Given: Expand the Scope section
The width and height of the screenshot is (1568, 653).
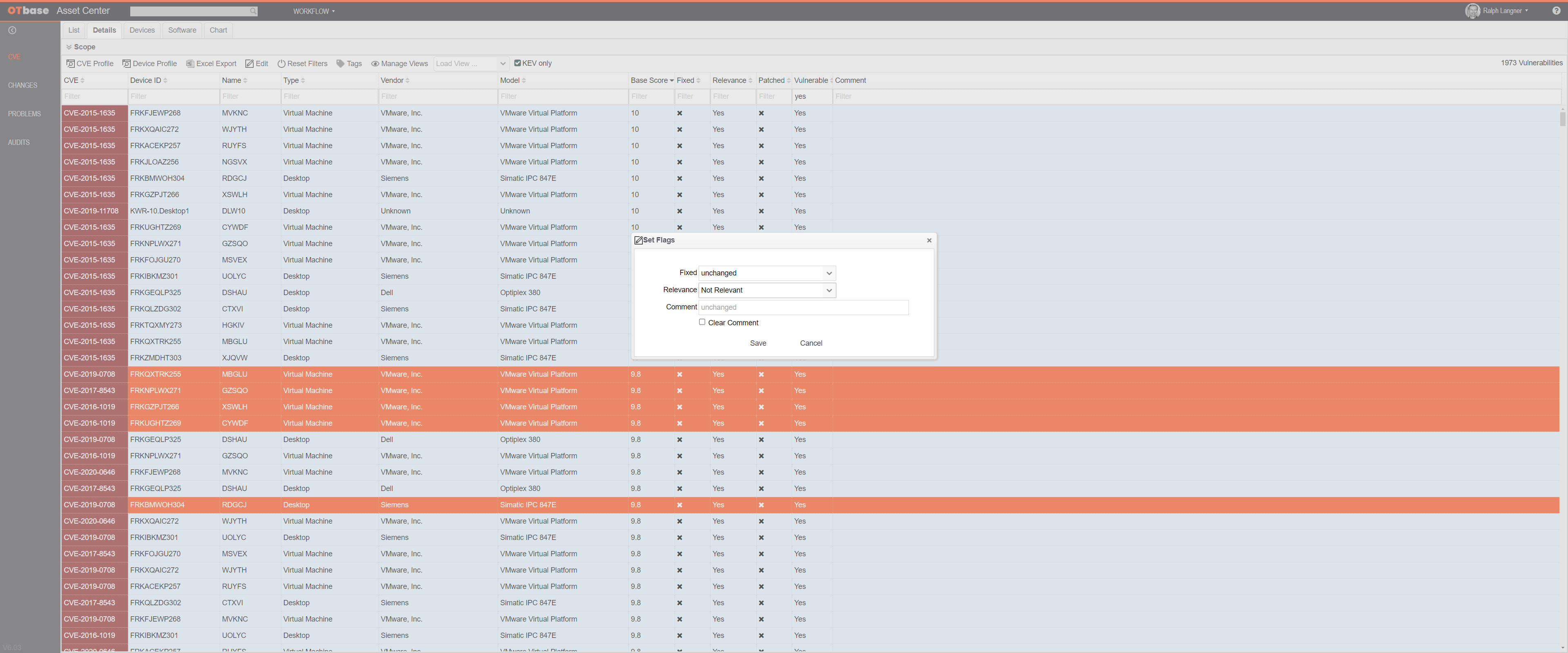Looking at the screenshot, I should tap(81, 47).
